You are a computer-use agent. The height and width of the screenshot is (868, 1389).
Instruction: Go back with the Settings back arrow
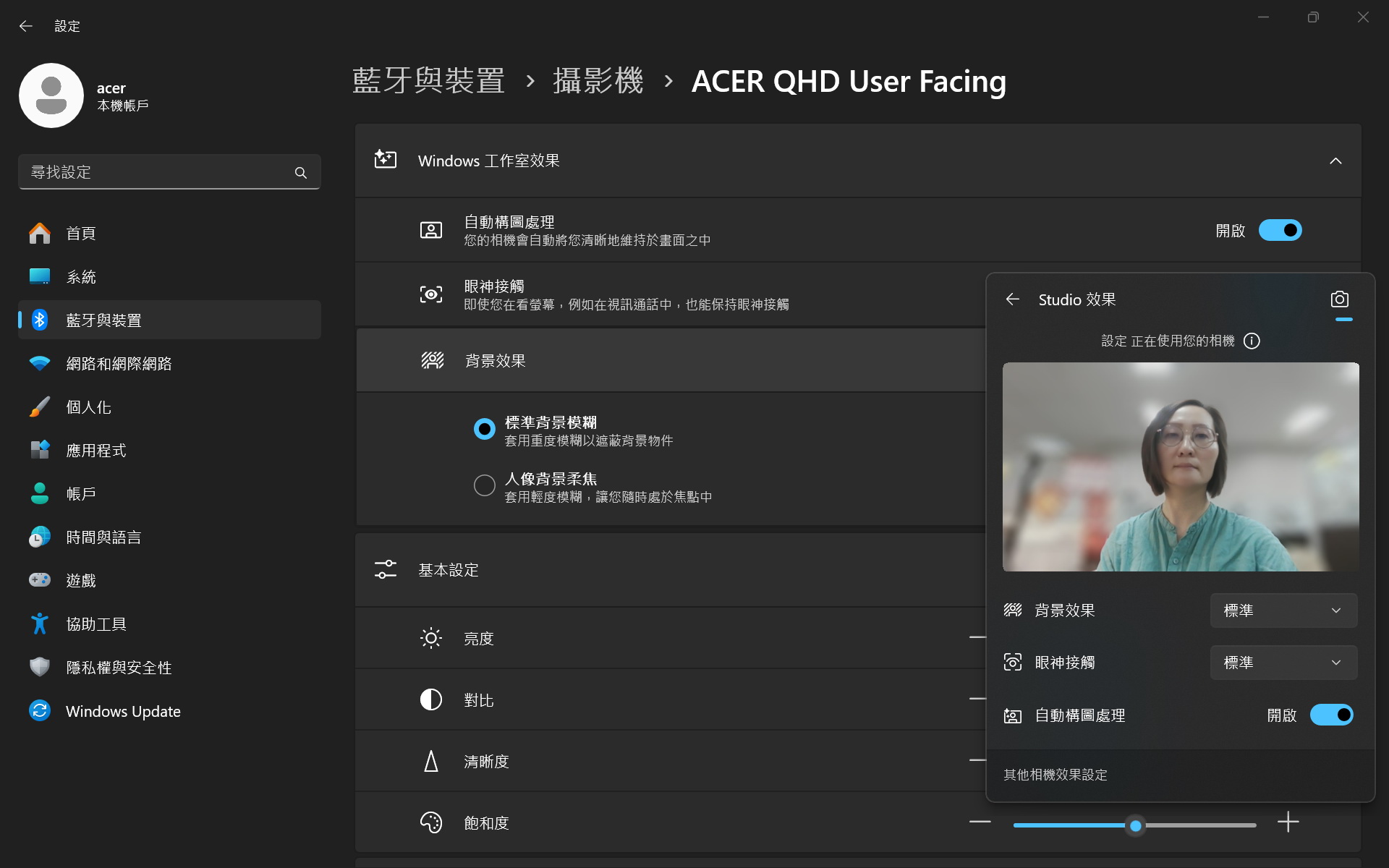(26, 26)
